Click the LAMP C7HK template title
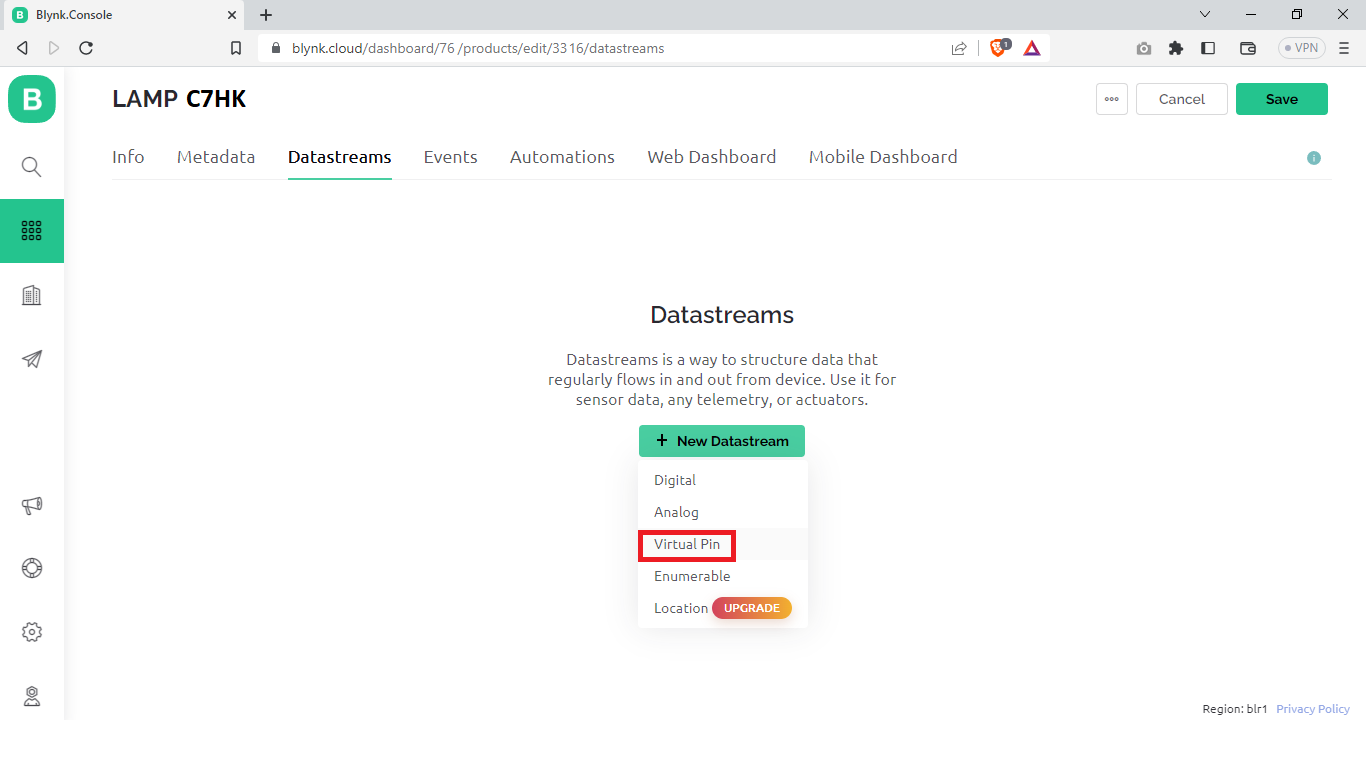The image size is (1366, 768). [x=179, y=99]
